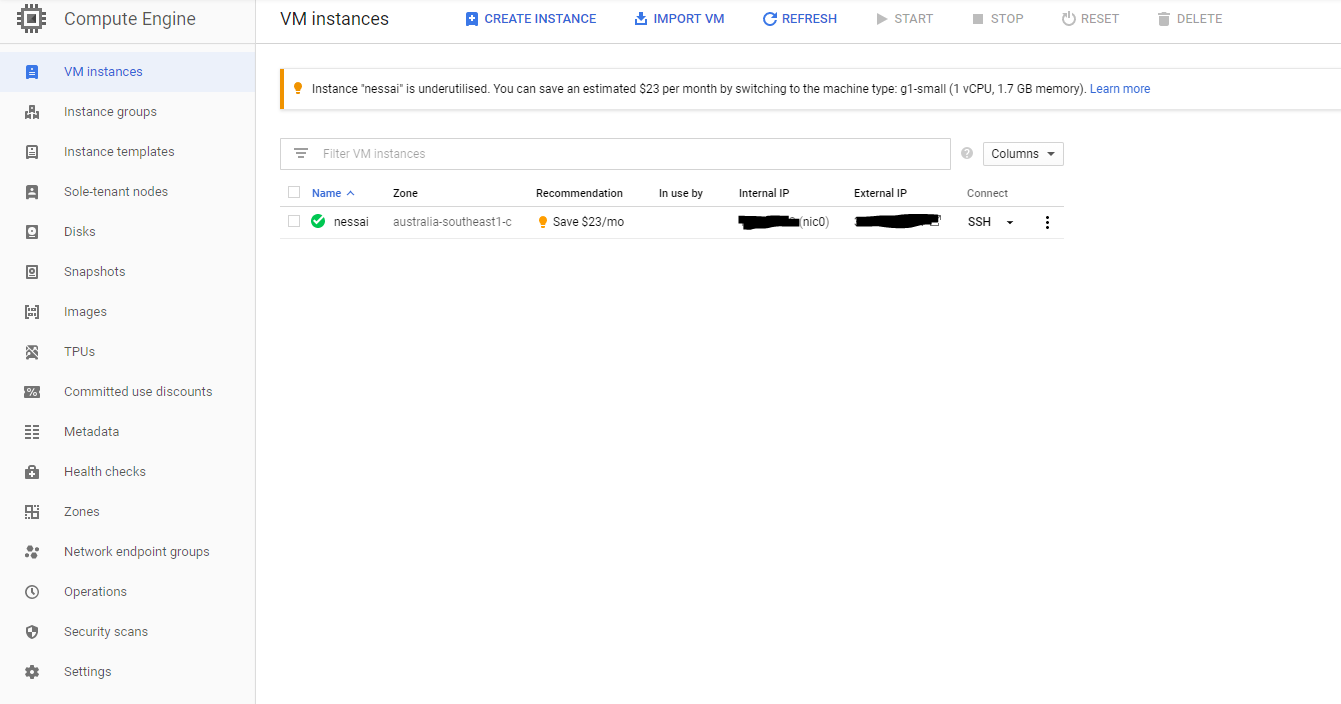Click the VM instances sidebar icon
This screenshot has width=1341, height=704.
coord(32,72)
